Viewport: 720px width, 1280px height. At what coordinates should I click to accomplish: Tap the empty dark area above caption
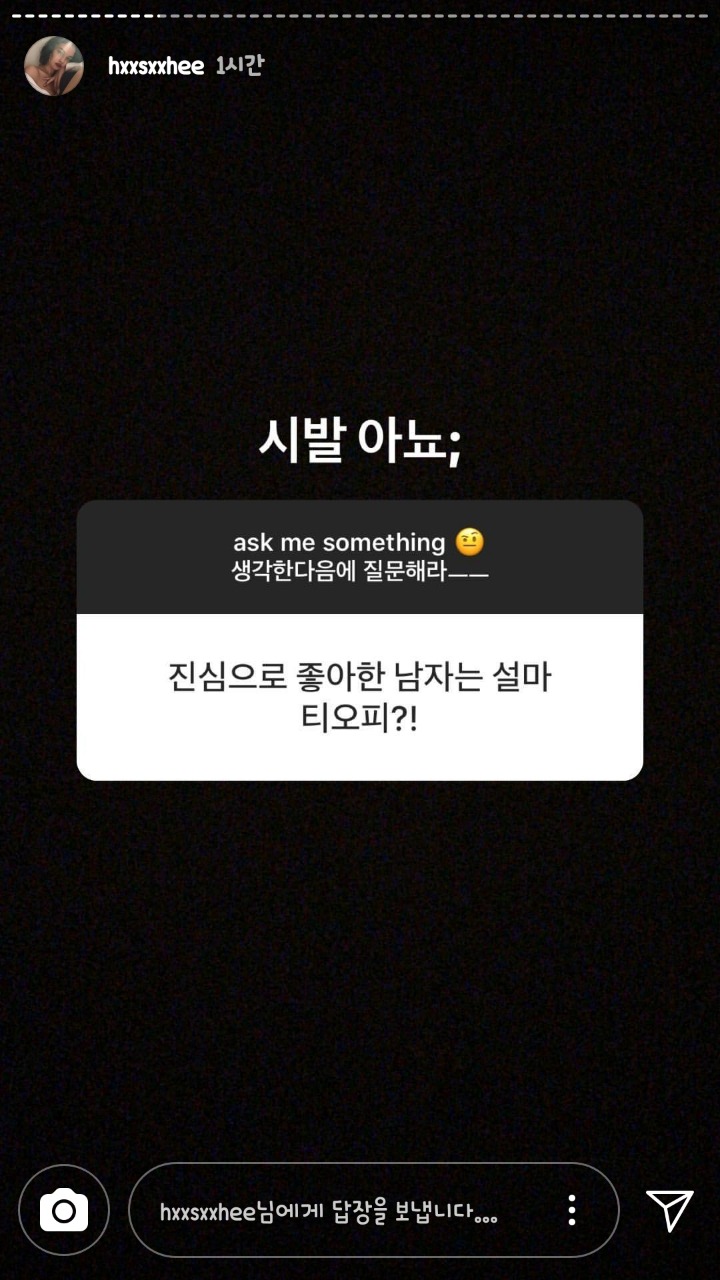click(x=360, y=250)
